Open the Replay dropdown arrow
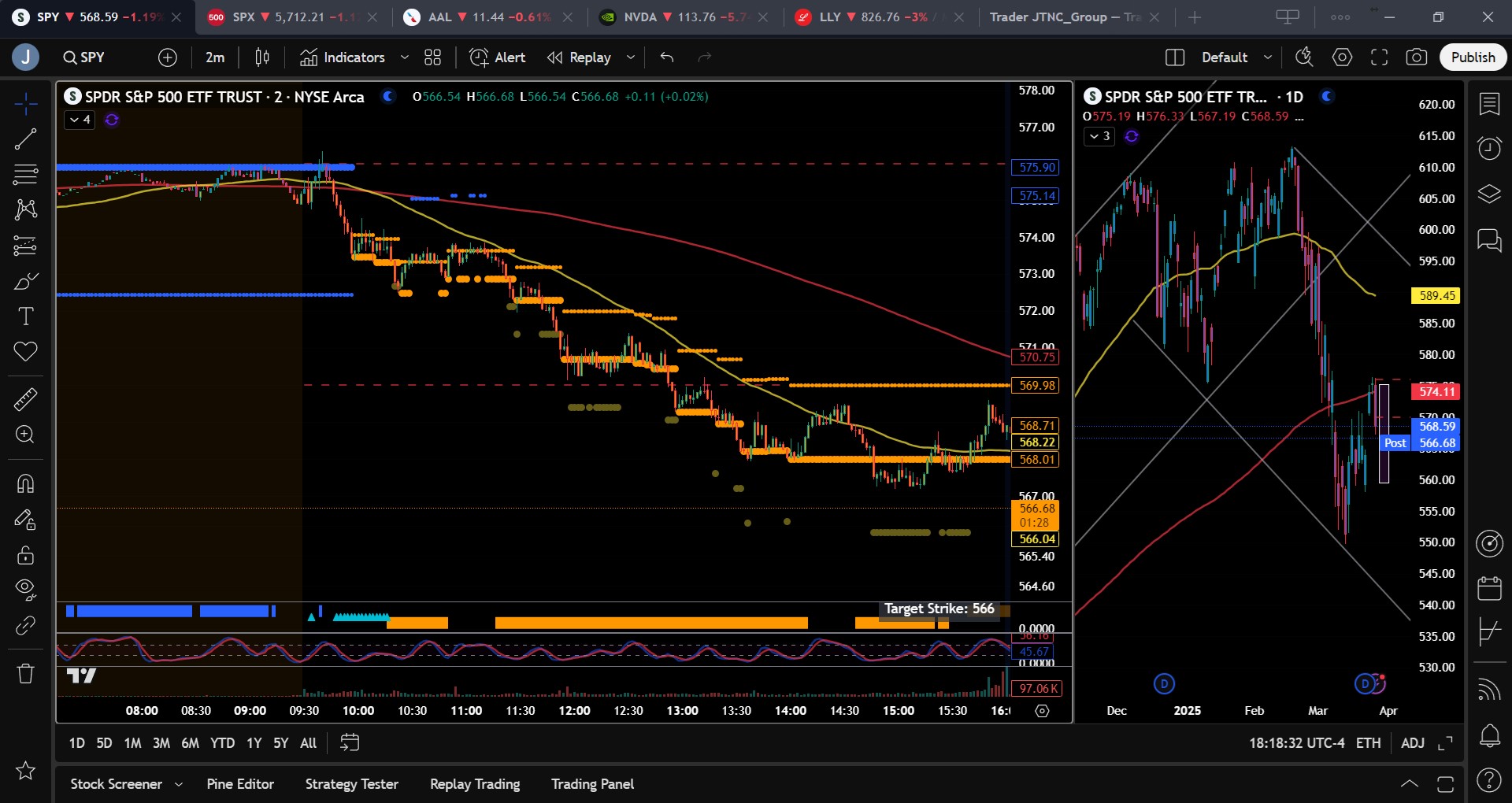Image resolution: width=1512 pixels, height=803 pixels. point(630,57)
